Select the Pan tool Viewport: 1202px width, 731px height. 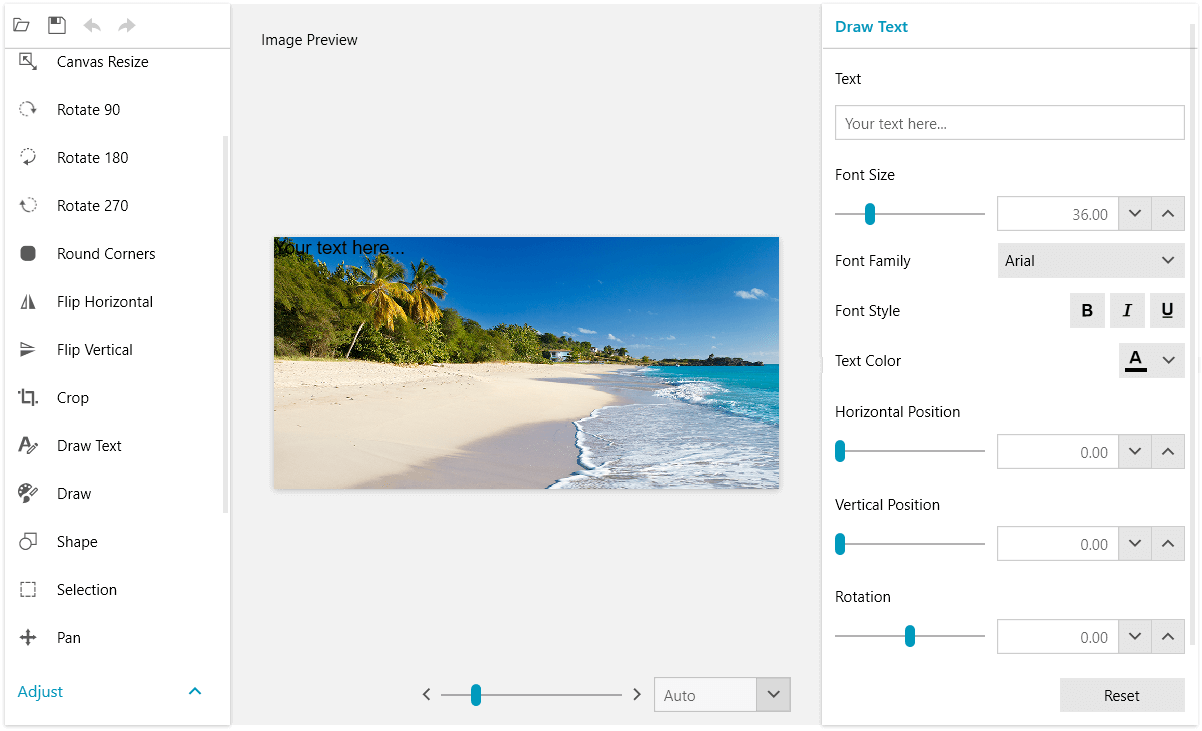pyautogui.click(x=70, y=637)
